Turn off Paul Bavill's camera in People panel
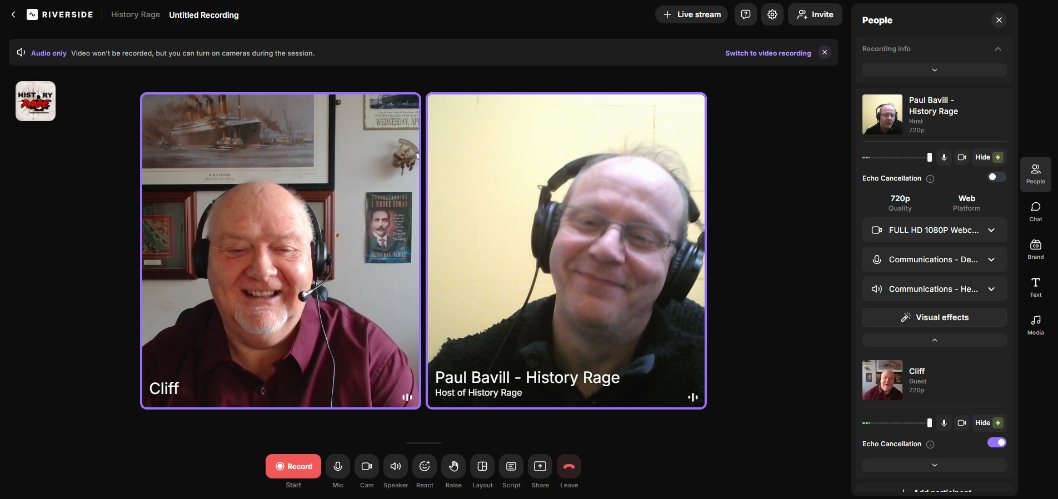The image size is (1058, 499). click(962, 157)
